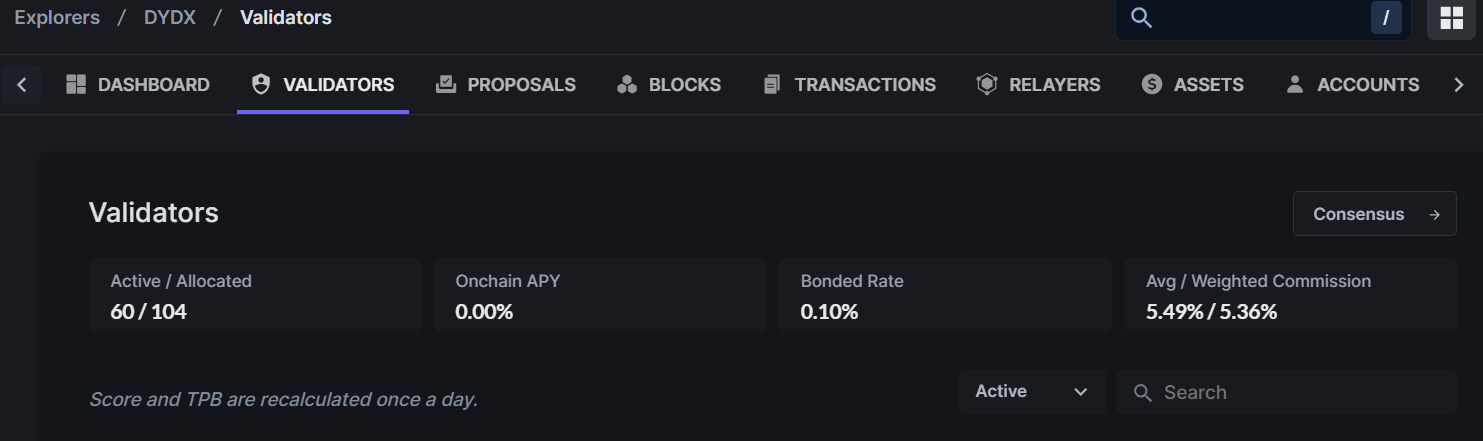
Task: Click the Assets dollar coin icon
Action: (x=1152, y=85)
